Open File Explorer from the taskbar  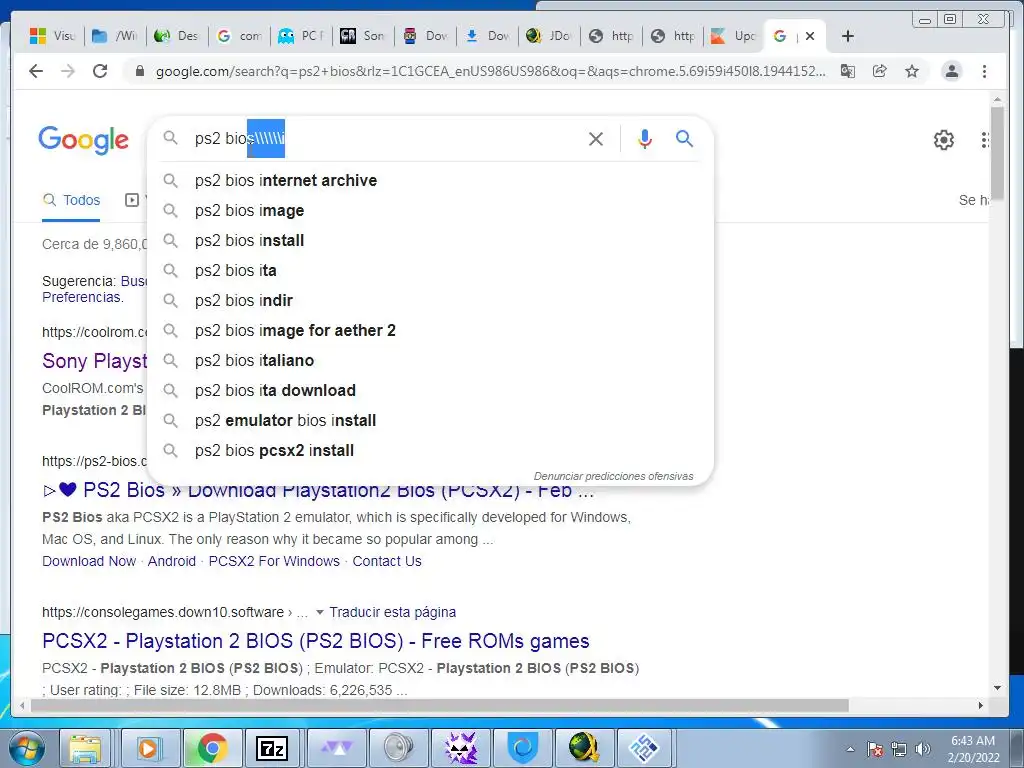(86, 748)
